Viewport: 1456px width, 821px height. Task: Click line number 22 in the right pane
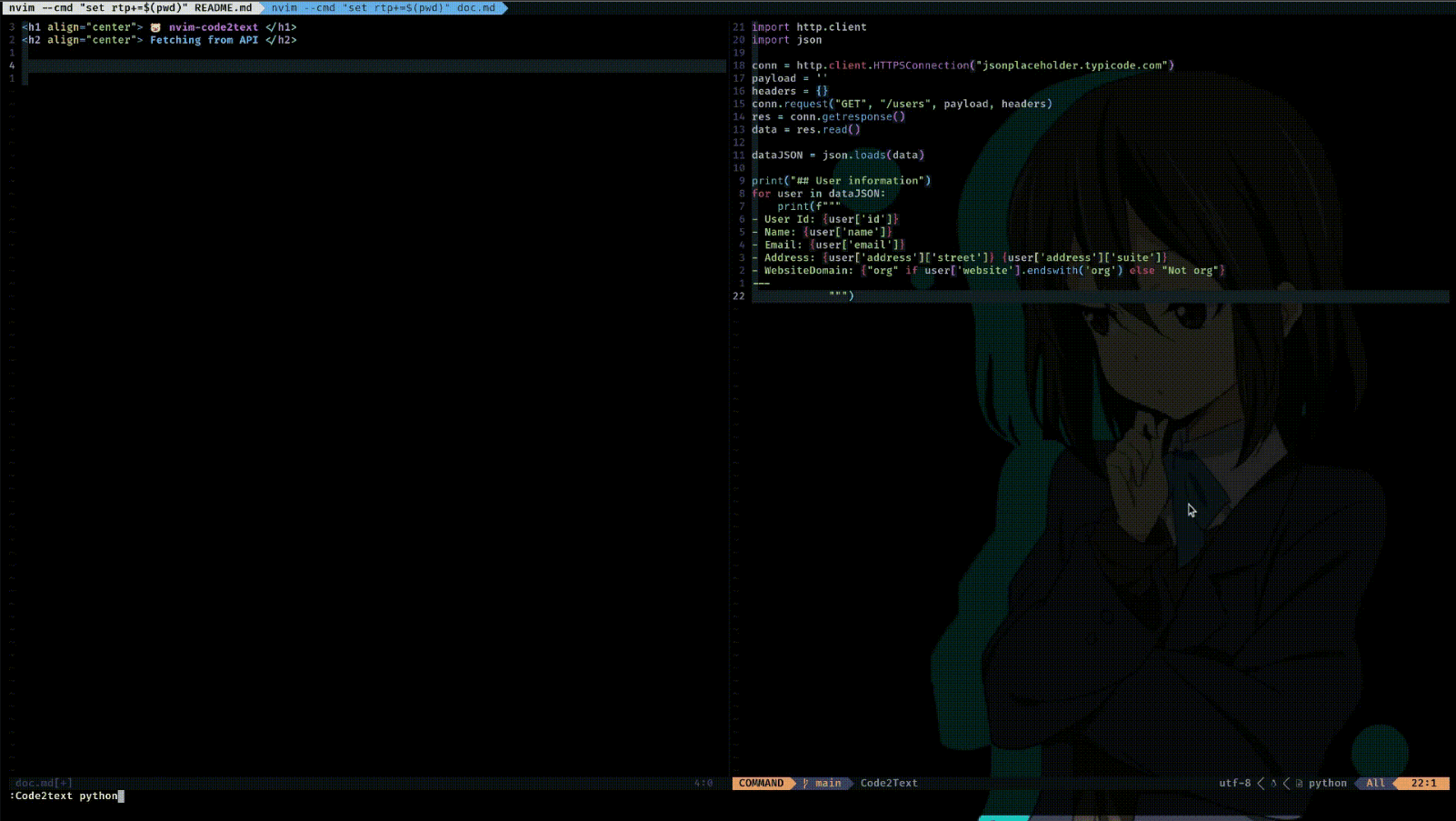pos(738,295)
